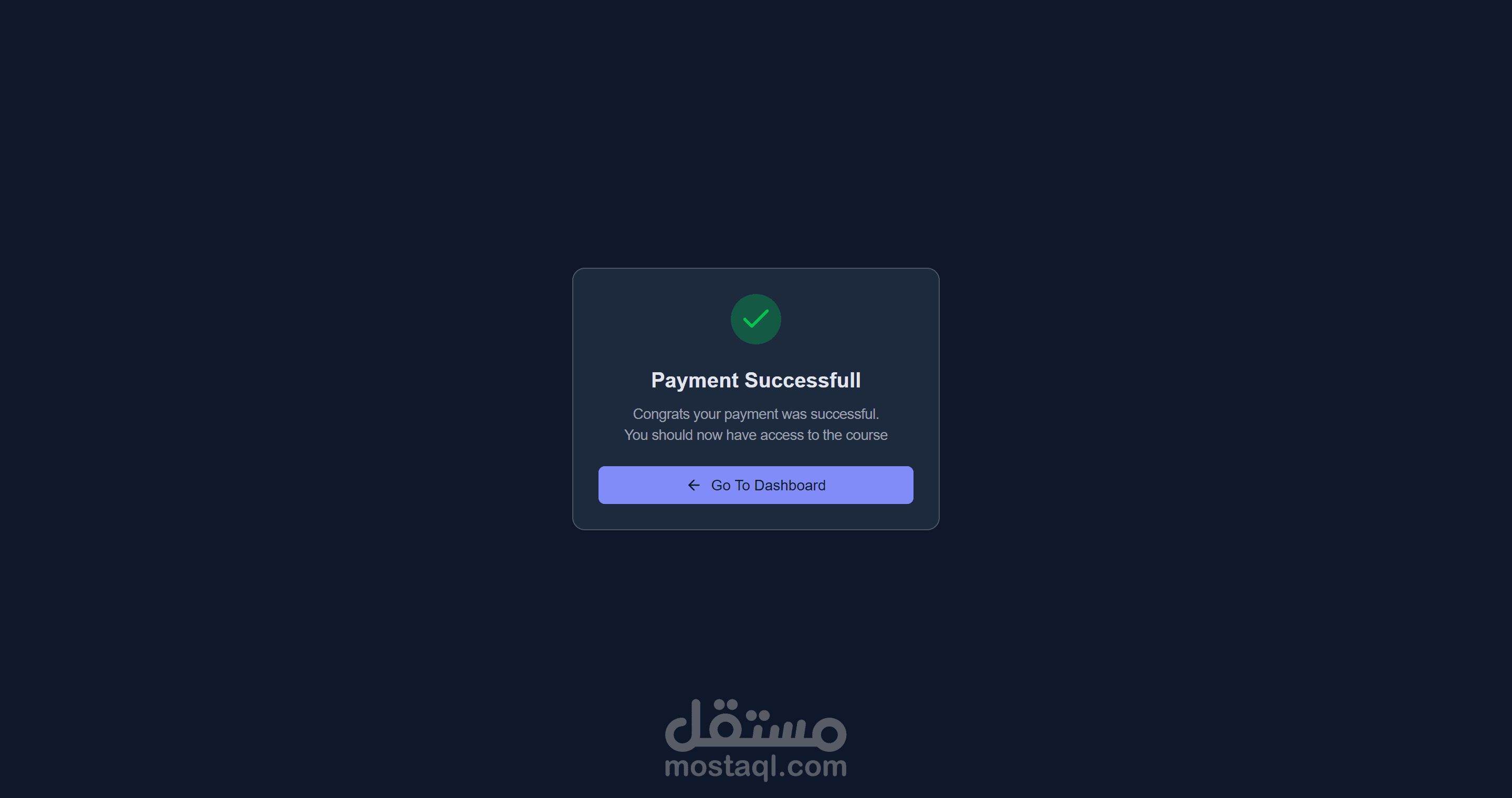Image resolution: width=1512 pixels, height=798 pixels.
Task: Select the 'Payment Successfull' heading
Action: pyautogui.click(x=756, y=380)
